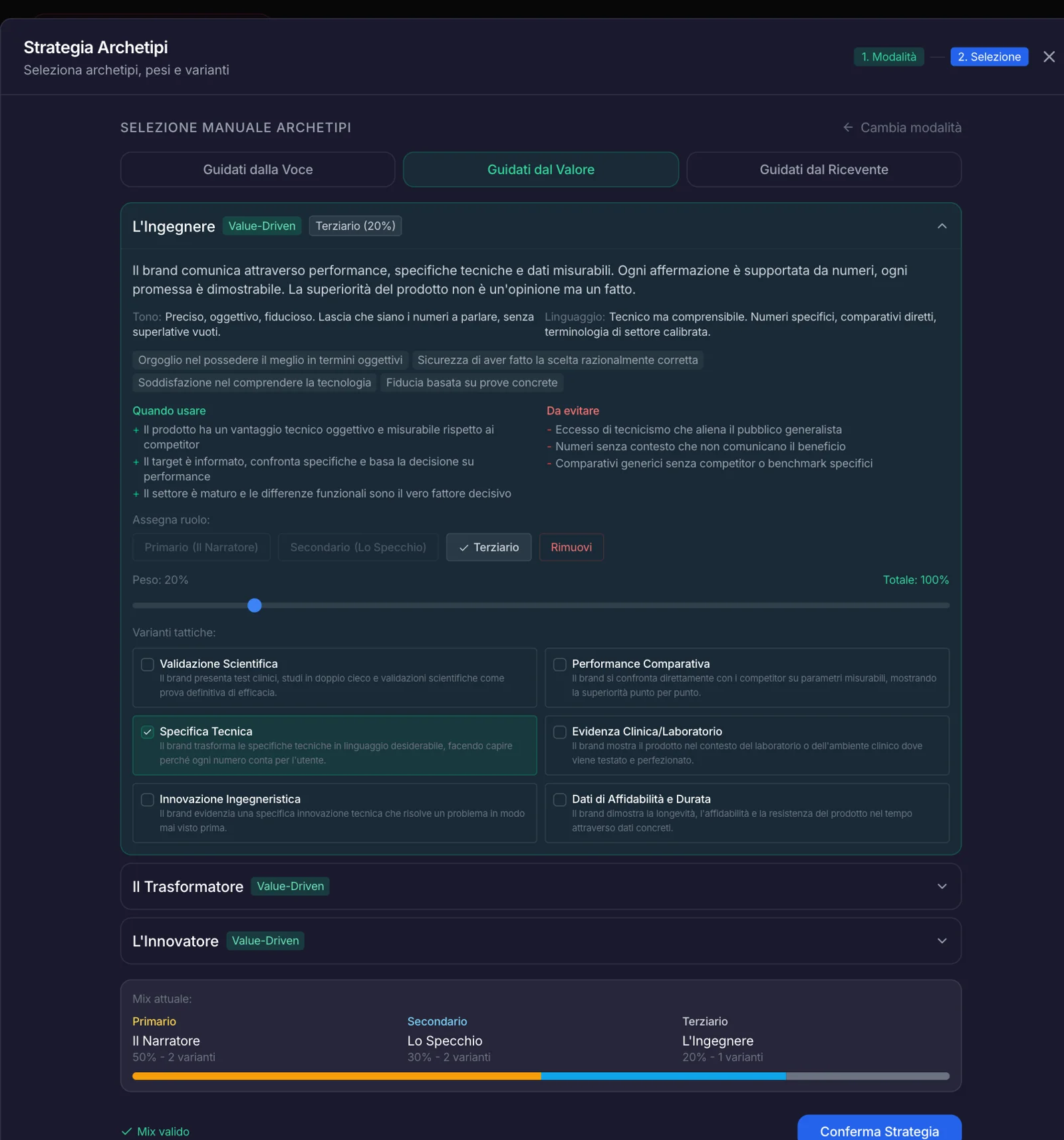Check the Validazione Scientifica variant
The image size is (1064, 1140).
148,664
